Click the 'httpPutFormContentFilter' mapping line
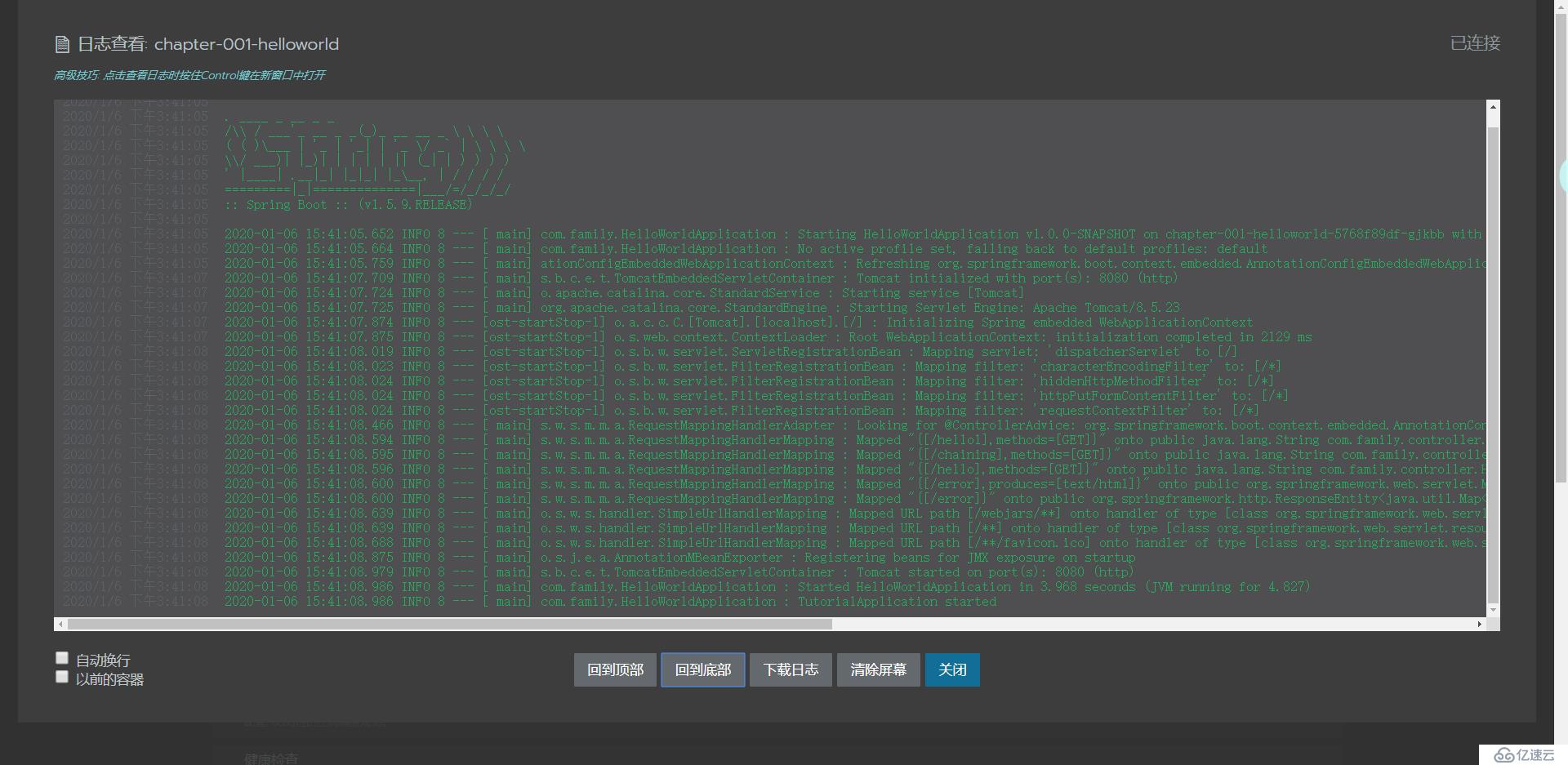Viewport: 1568px width, 765px height. 756,396
